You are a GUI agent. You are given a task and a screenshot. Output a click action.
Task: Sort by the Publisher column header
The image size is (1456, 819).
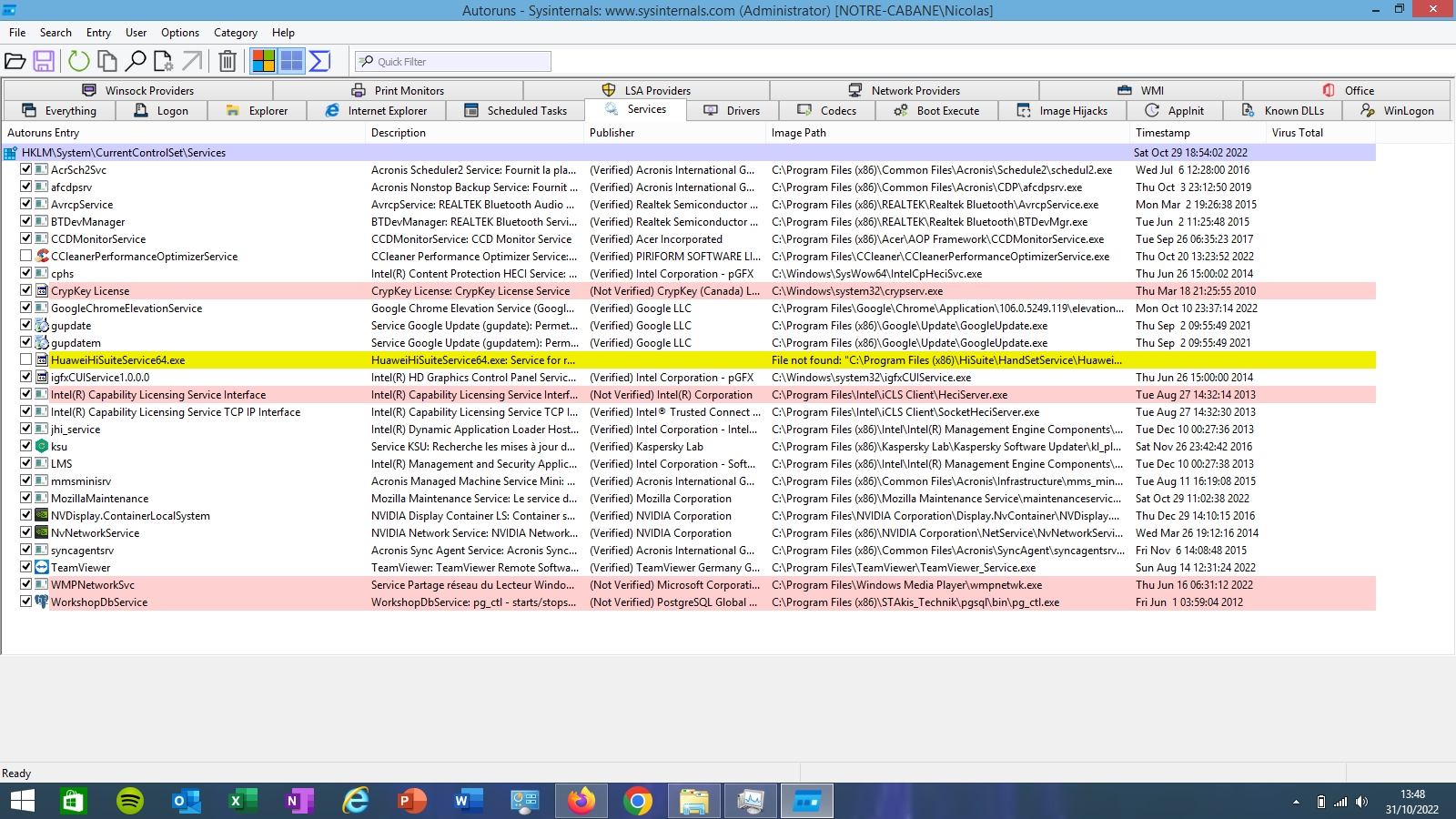point(612,133)
